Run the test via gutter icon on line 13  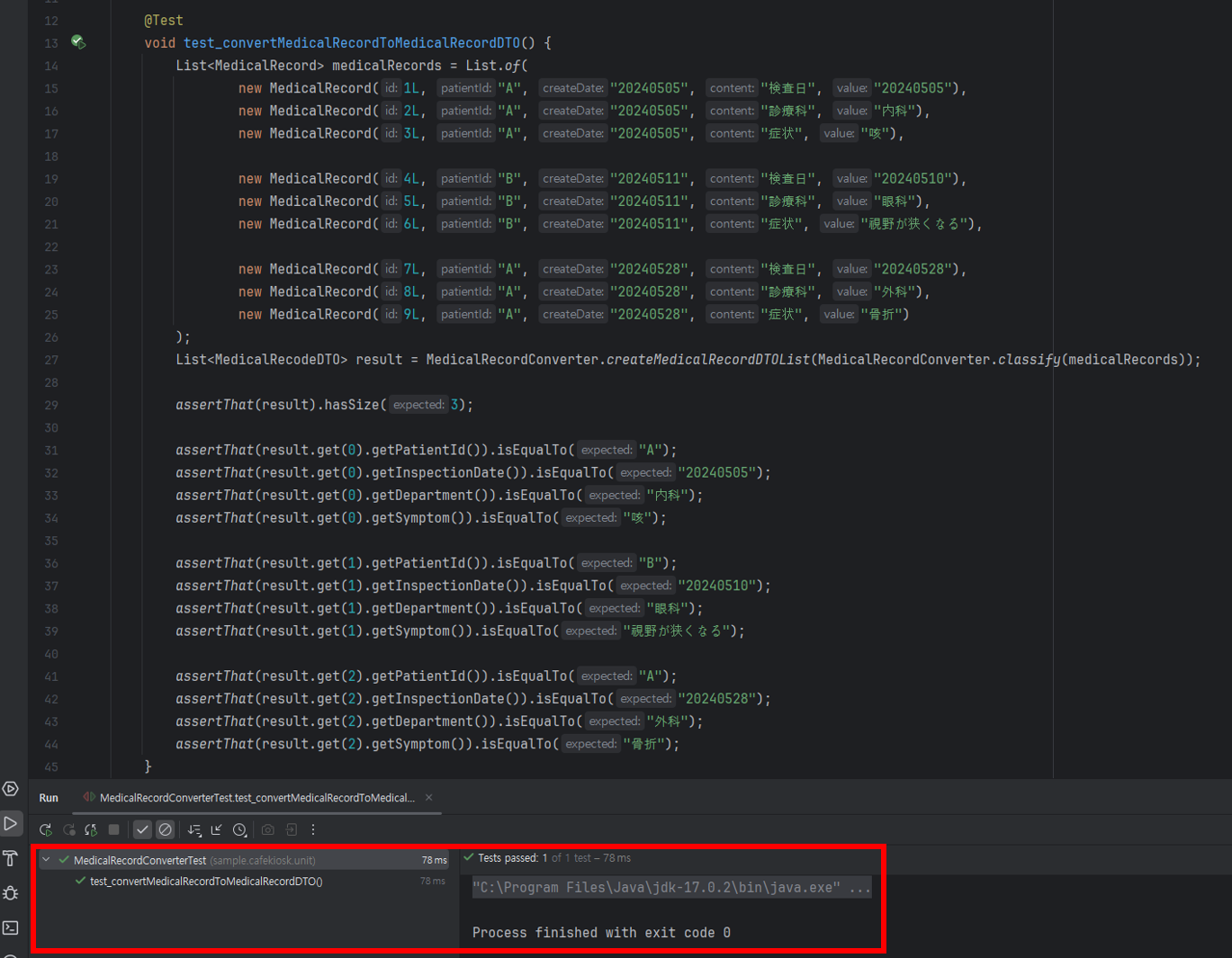(78, 42)
